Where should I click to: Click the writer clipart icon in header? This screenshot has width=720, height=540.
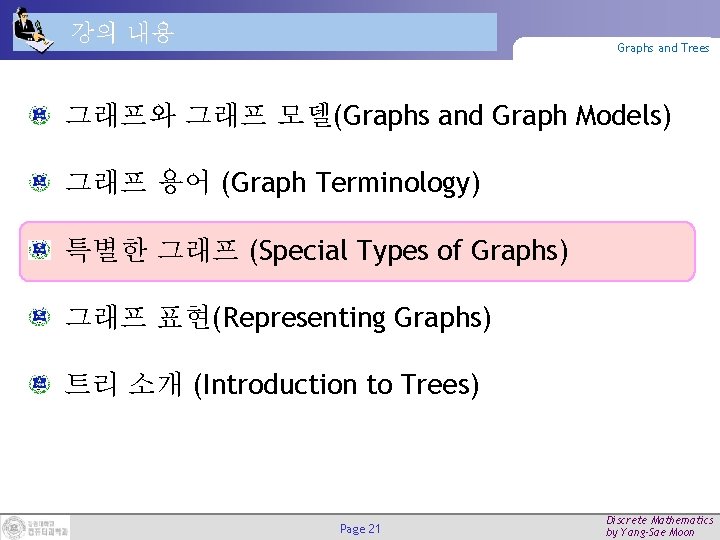pyautogui.click(x=33, y=29)
